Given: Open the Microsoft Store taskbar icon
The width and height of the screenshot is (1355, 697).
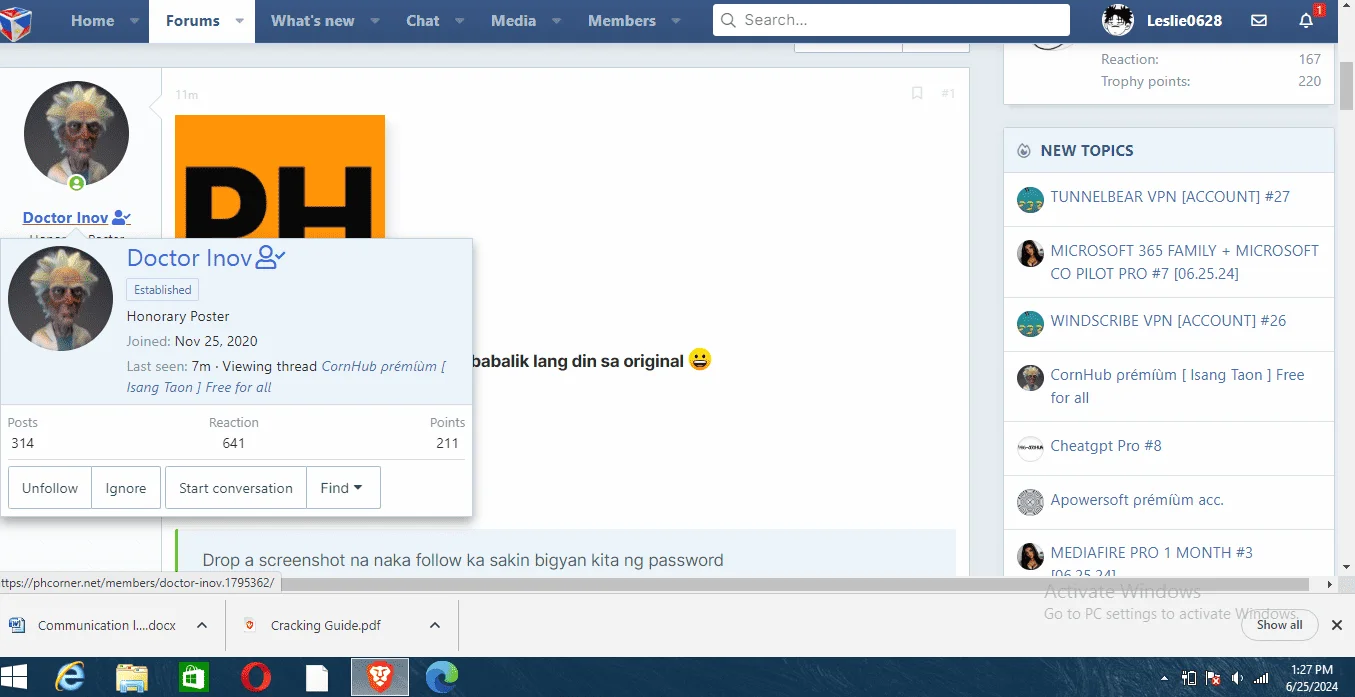Looking at the screenshot, I should (194, 678).
